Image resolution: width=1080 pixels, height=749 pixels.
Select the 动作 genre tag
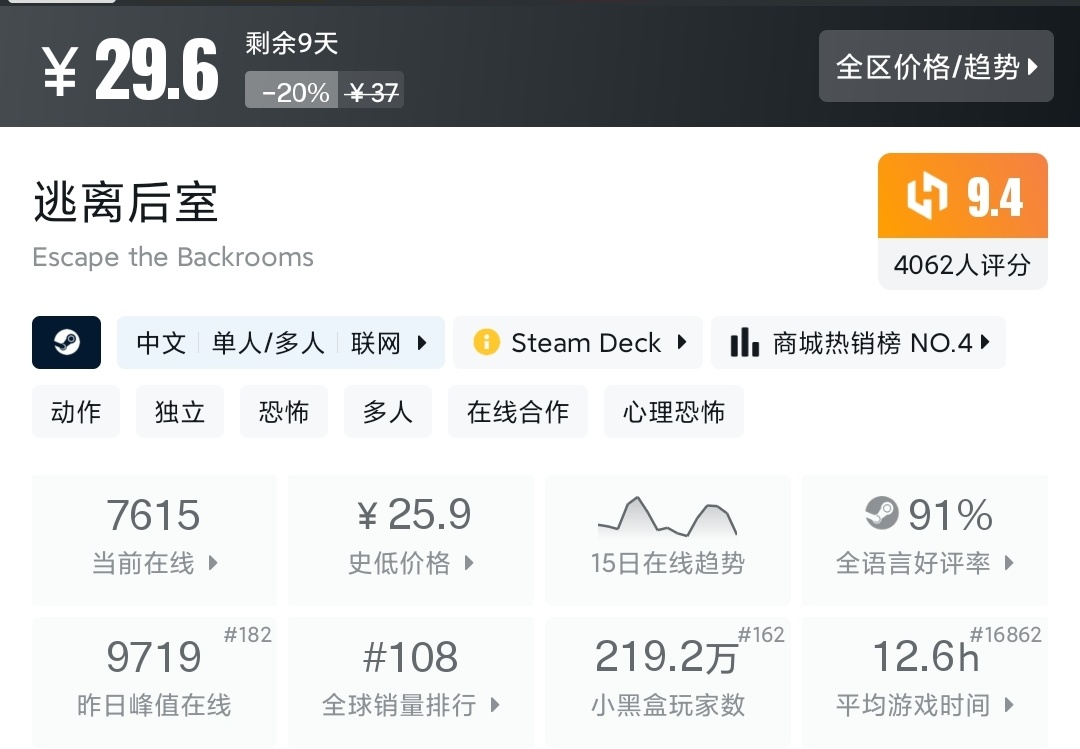76,412
